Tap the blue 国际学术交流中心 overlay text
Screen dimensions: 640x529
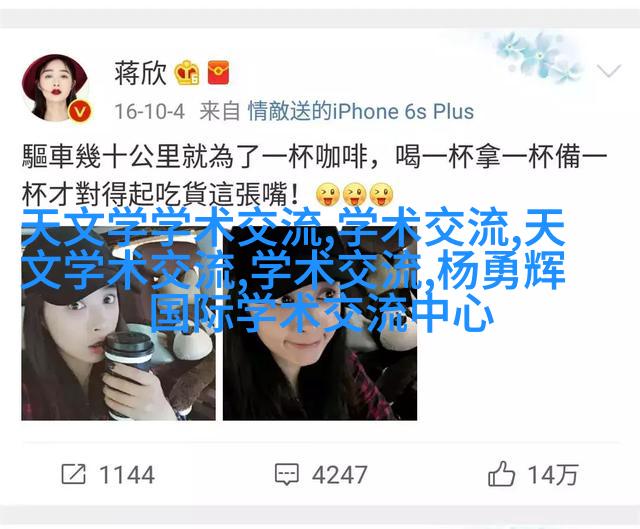coord(322,313)
